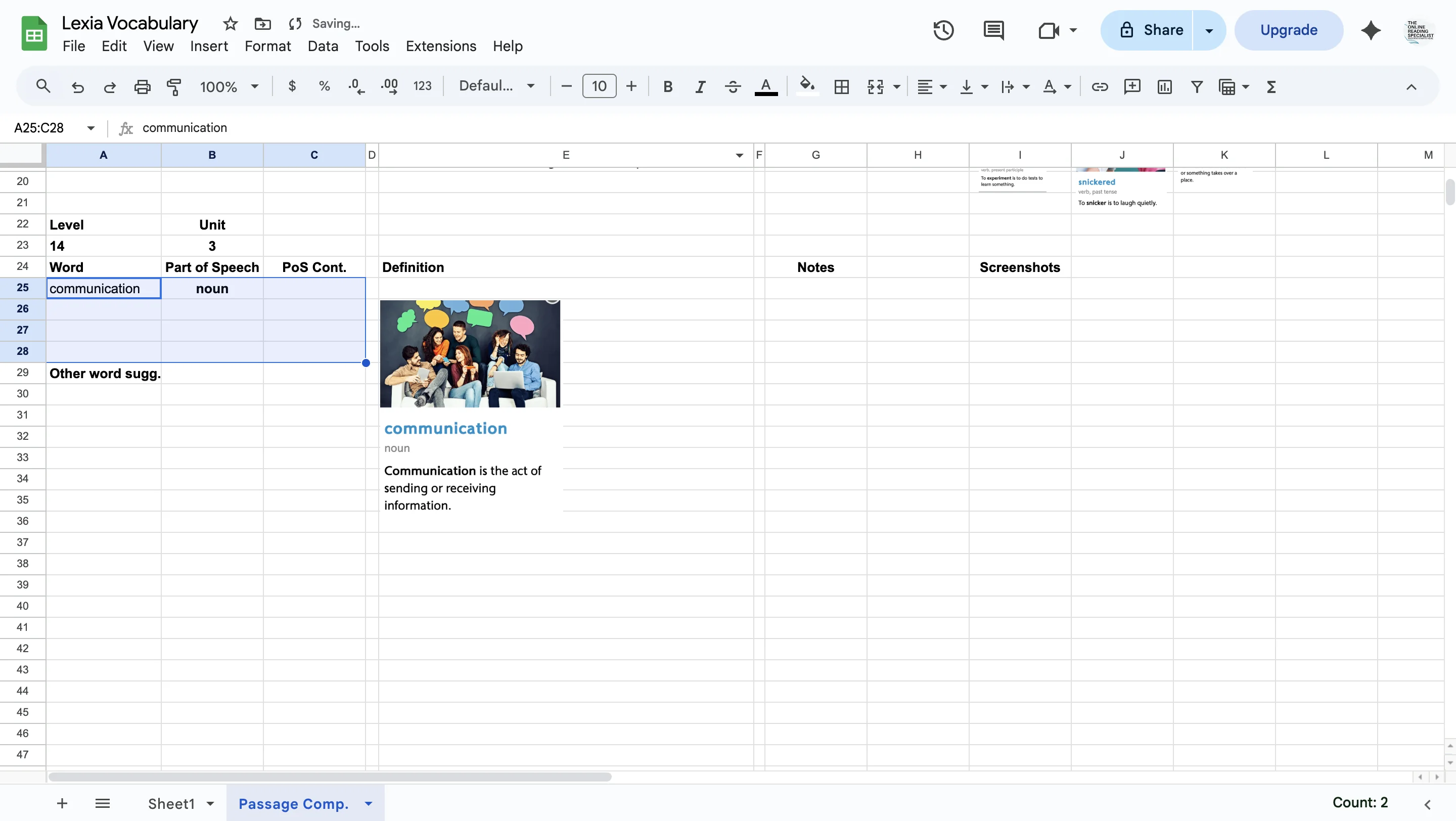Open the functions (sum) menu

pos(1271,86)
